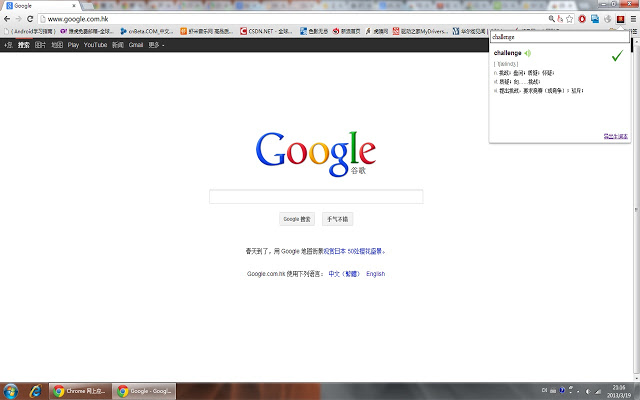Image resolution: width=640 pixels, height=400 pixels.
Task: Click the keyboard input method tray icon
Action: [553, 391]
